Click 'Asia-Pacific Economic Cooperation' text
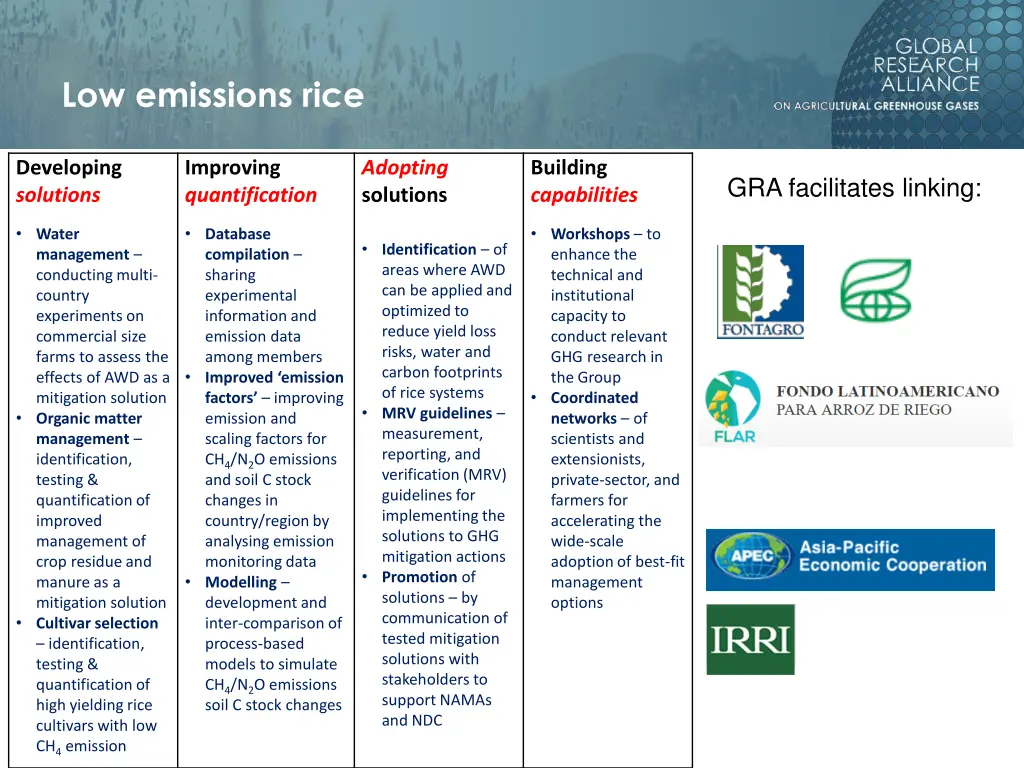The width and height of the screenshot is (1024, 768). 892,556
